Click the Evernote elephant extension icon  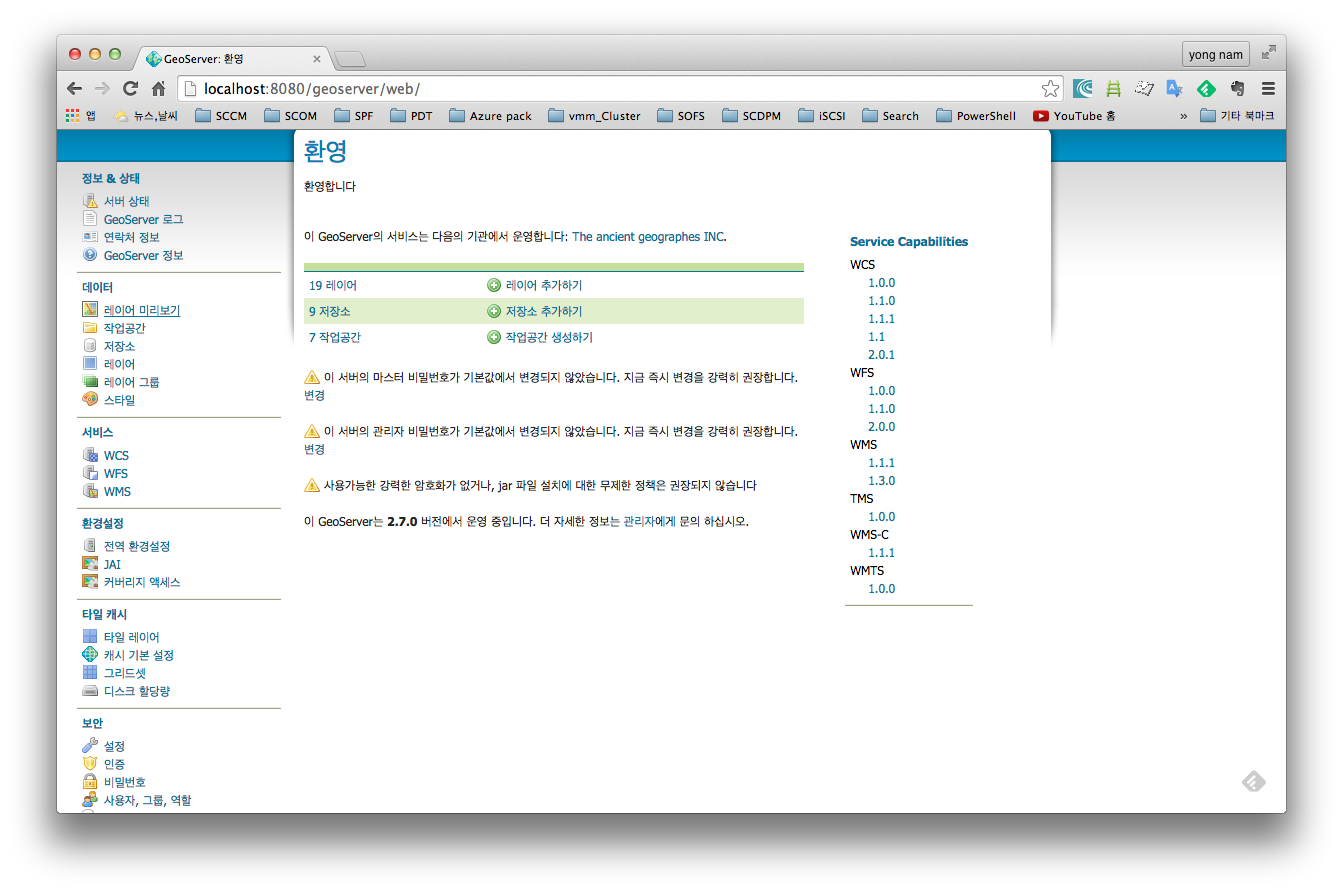pyautogui.click(x=1237, y=88)
